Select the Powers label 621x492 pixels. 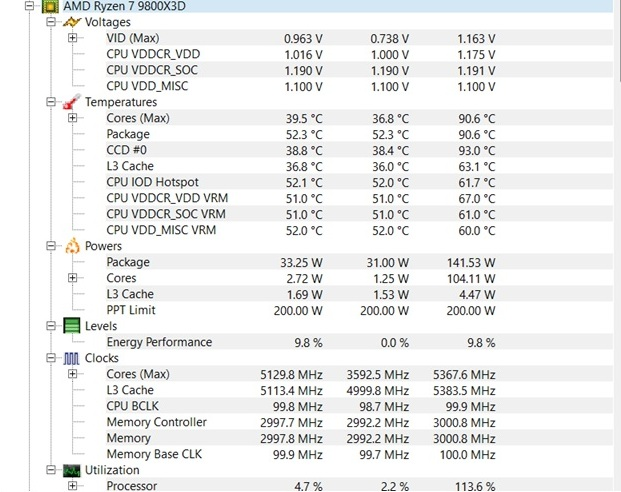103,246
